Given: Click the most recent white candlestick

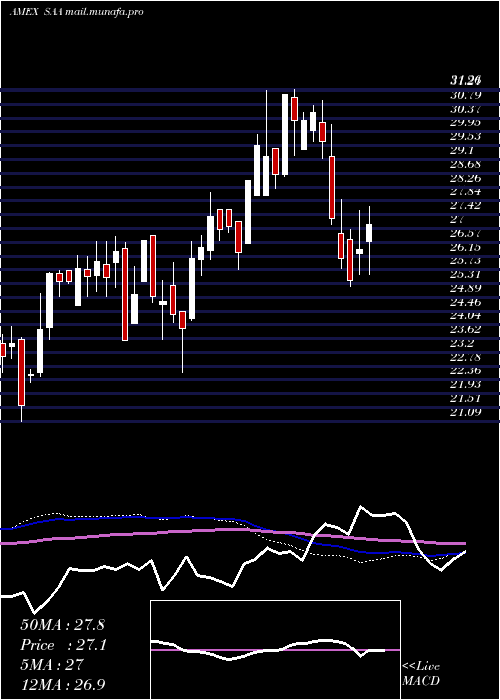Looking at the screenshot, I should (369, 233).
